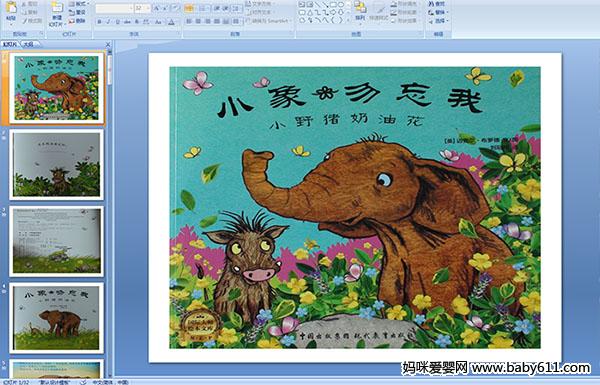Switch to the Slides pane tab
Viewport: 600px width, 385px height.
10,44
